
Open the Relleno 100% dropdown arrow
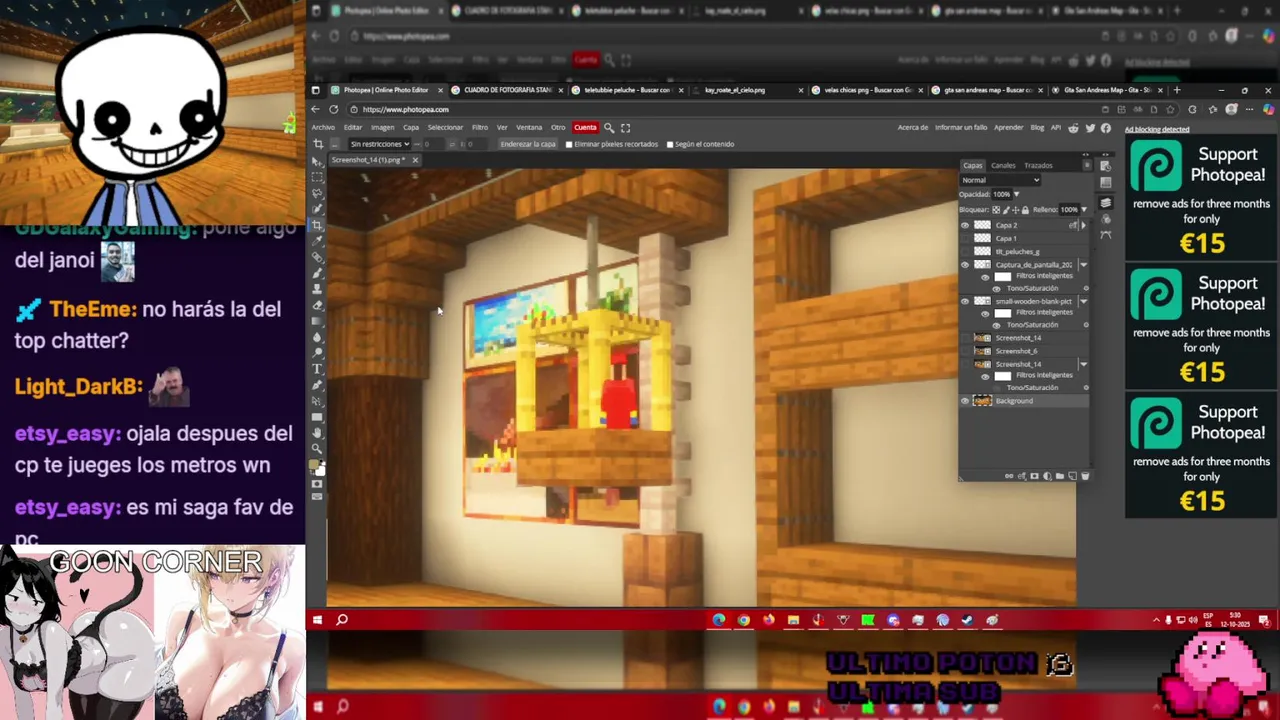pos(1084,209)
